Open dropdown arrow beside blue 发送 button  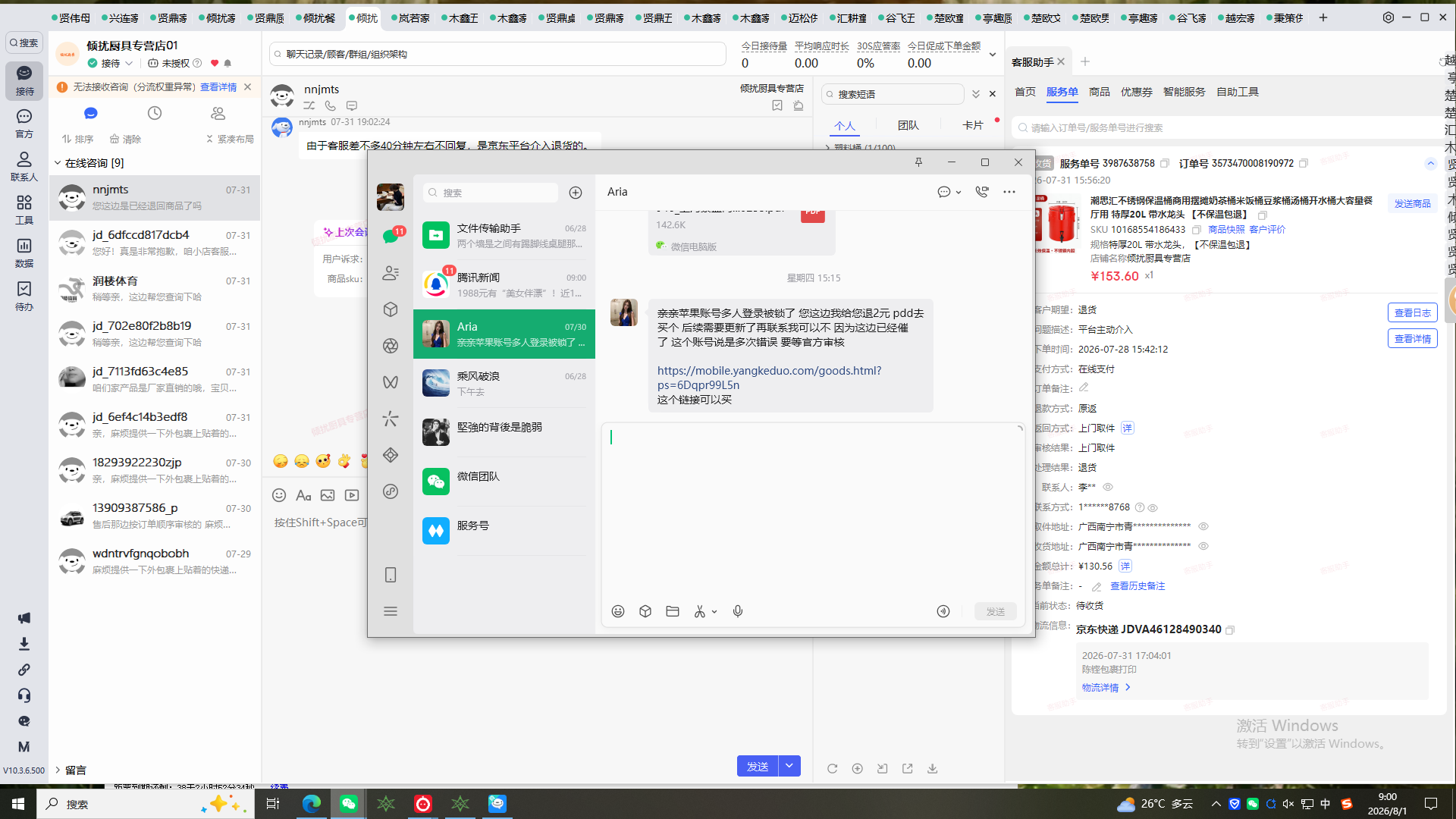click(x=789, y=766)
